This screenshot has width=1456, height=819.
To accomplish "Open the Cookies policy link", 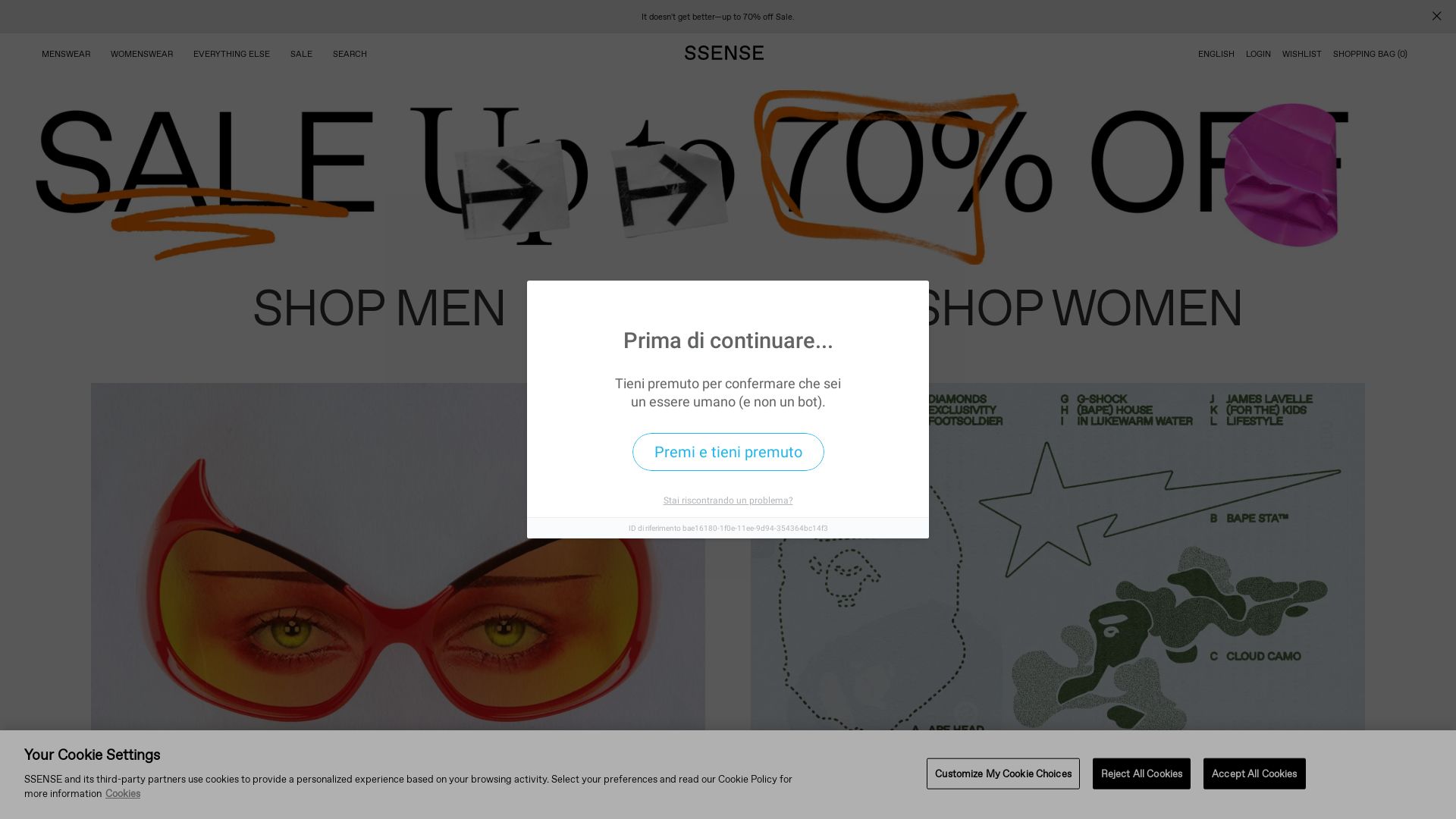I will click(x=123, y=793).
